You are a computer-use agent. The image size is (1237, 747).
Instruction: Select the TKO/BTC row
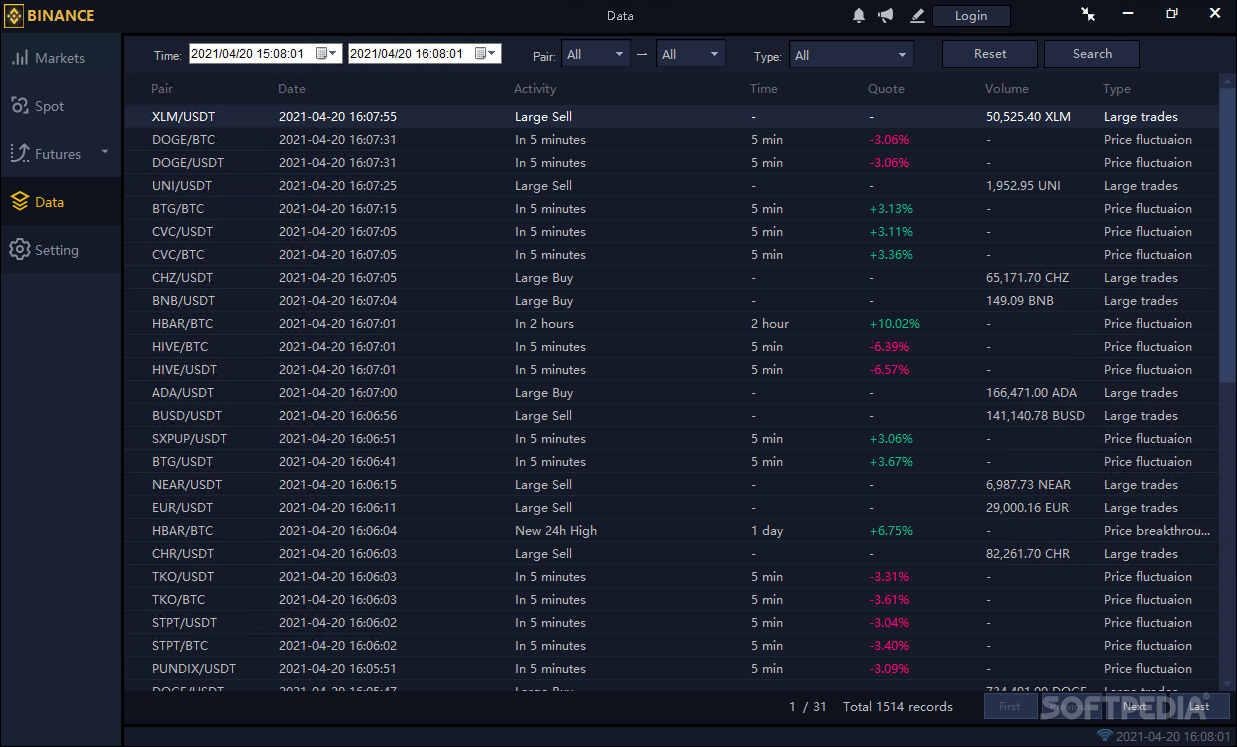pyautogui.click(x=671, y=600)
